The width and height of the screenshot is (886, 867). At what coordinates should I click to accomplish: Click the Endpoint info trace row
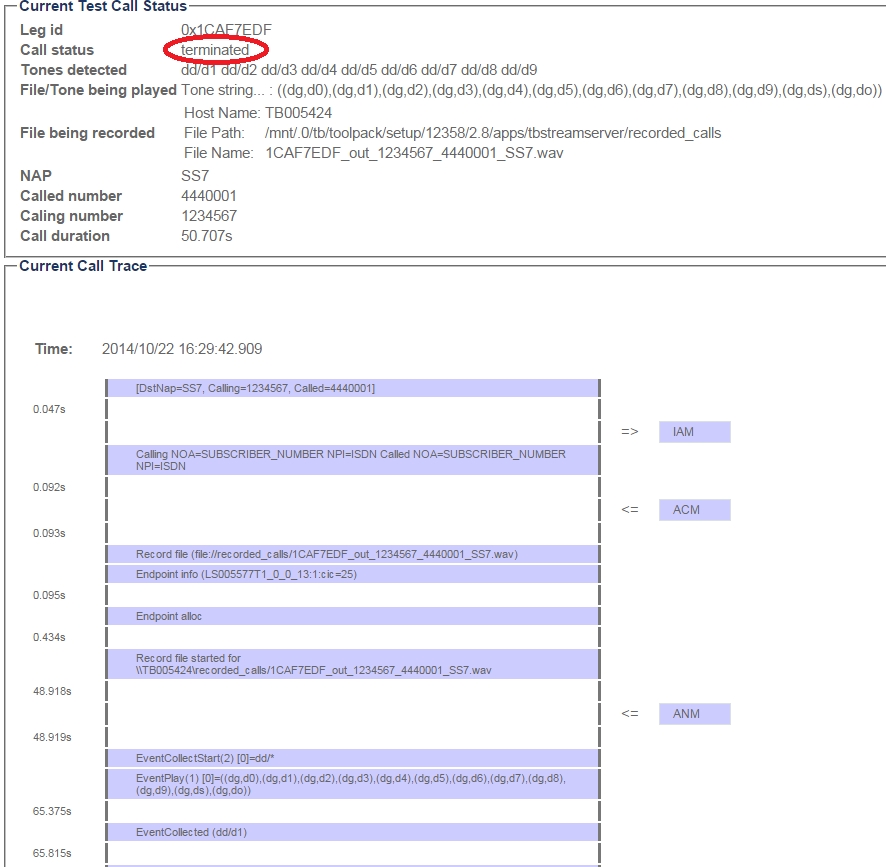[353, 574]
